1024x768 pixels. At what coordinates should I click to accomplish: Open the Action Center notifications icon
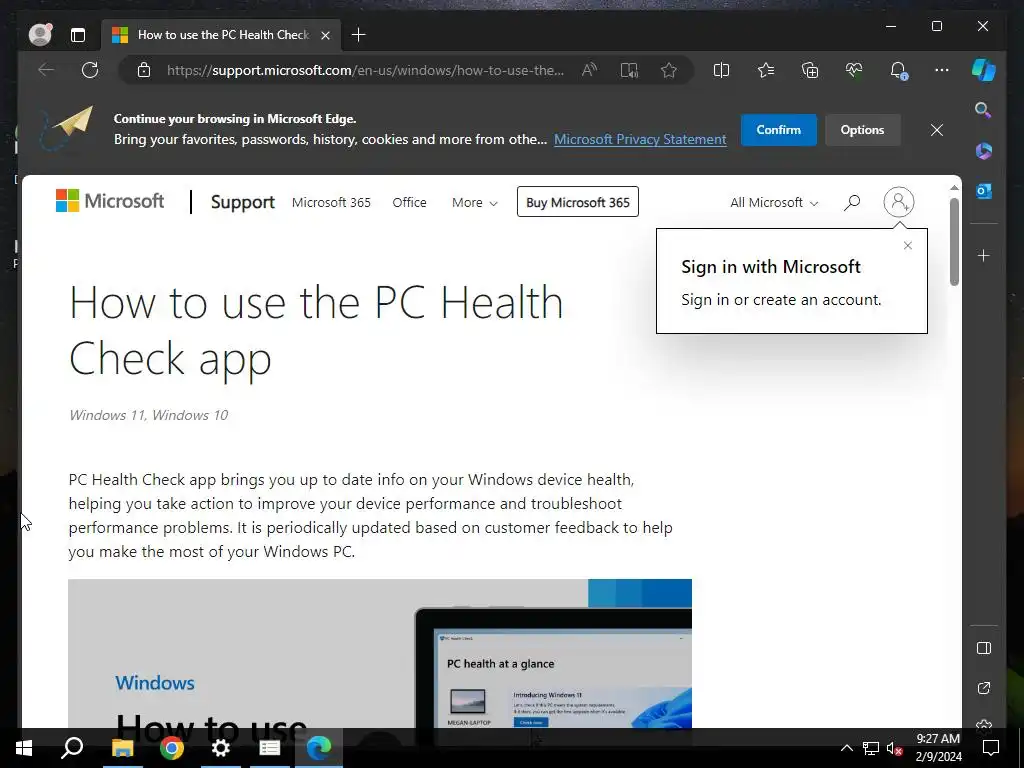(x=991, y=748)
